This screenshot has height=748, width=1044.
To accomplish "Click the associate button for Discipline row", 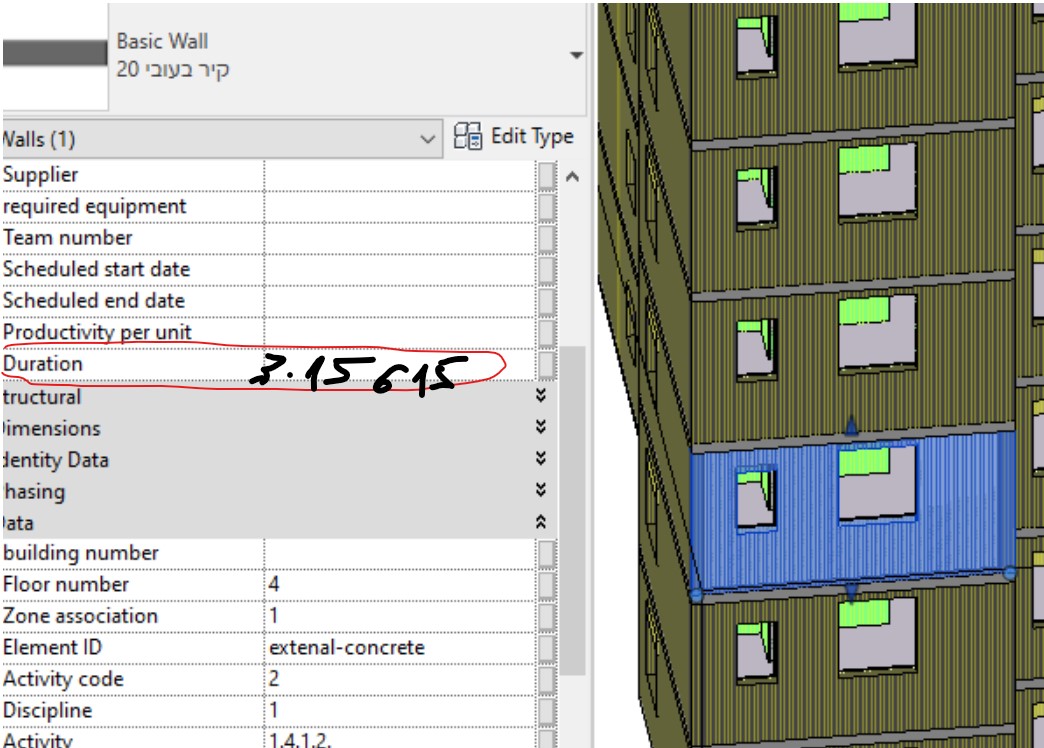I will (x=547, y=711).
